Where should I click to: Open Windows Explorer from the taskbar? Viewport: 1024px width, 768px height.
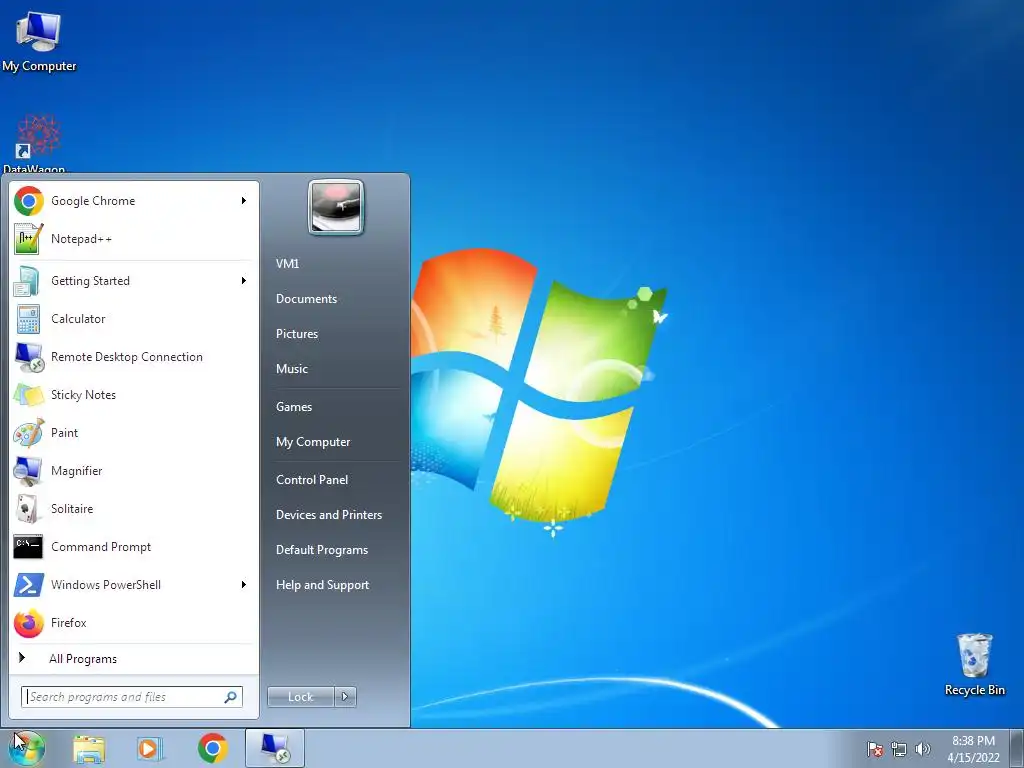tap(89, 748)
